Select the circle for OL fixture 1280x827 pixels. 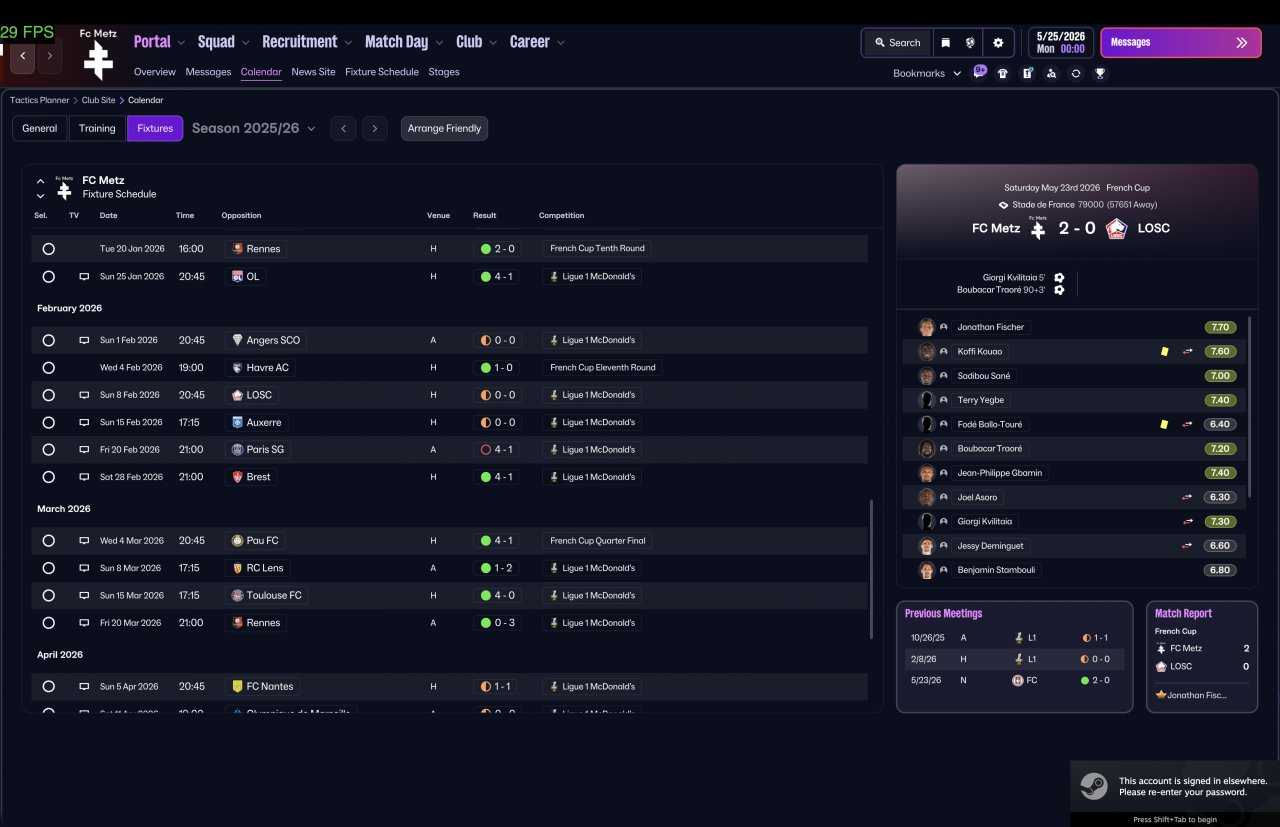coord(48,276)
